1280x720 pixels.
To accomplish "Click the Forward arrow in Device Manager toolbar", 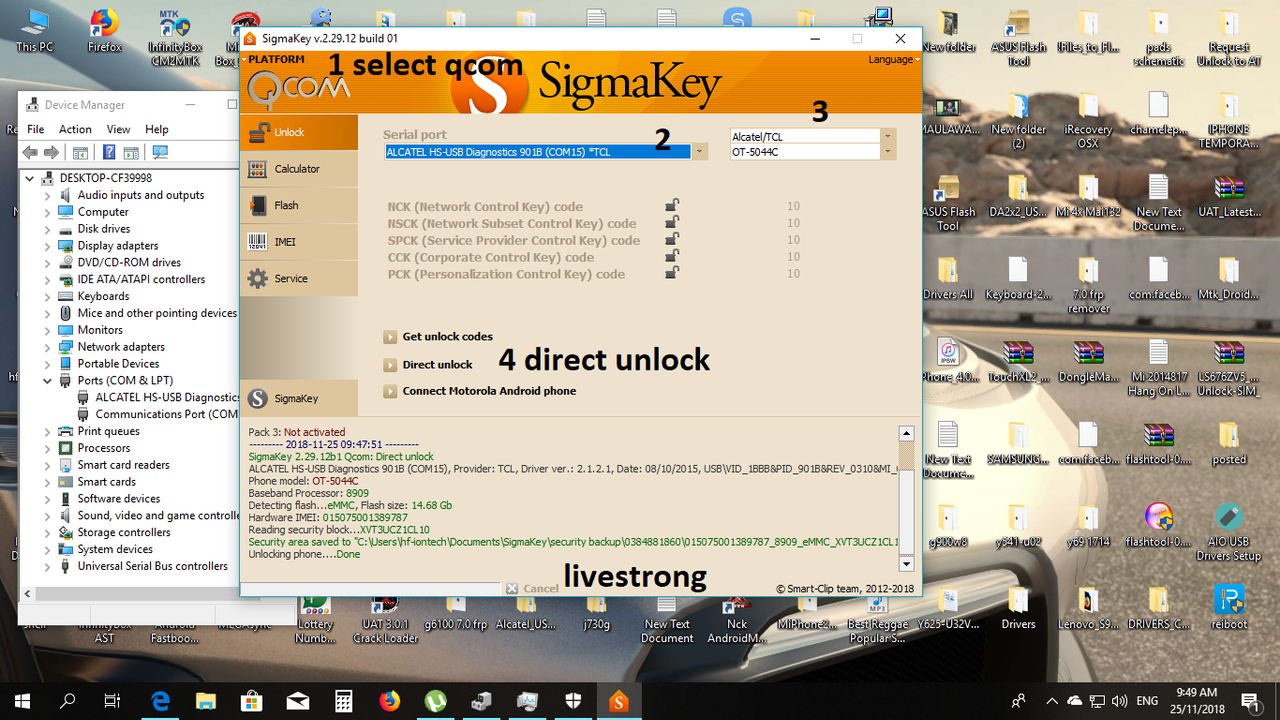I will pyautogui.click(x=51, y=152).
